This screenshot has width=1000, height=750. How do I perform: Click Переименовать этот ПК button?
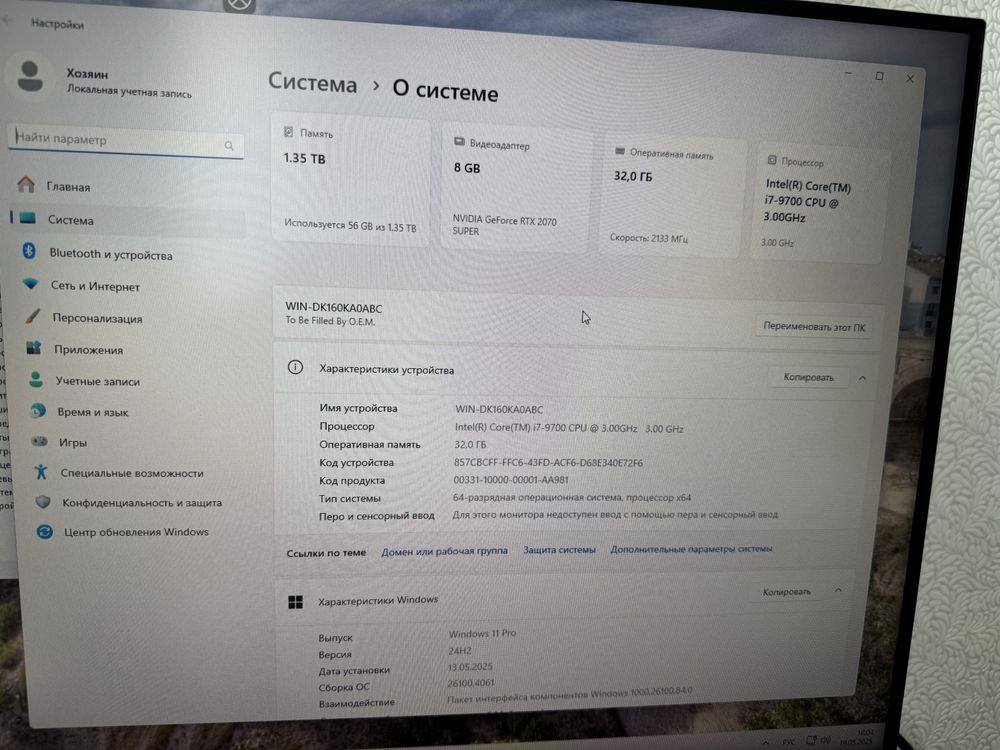tap(814, 327)
